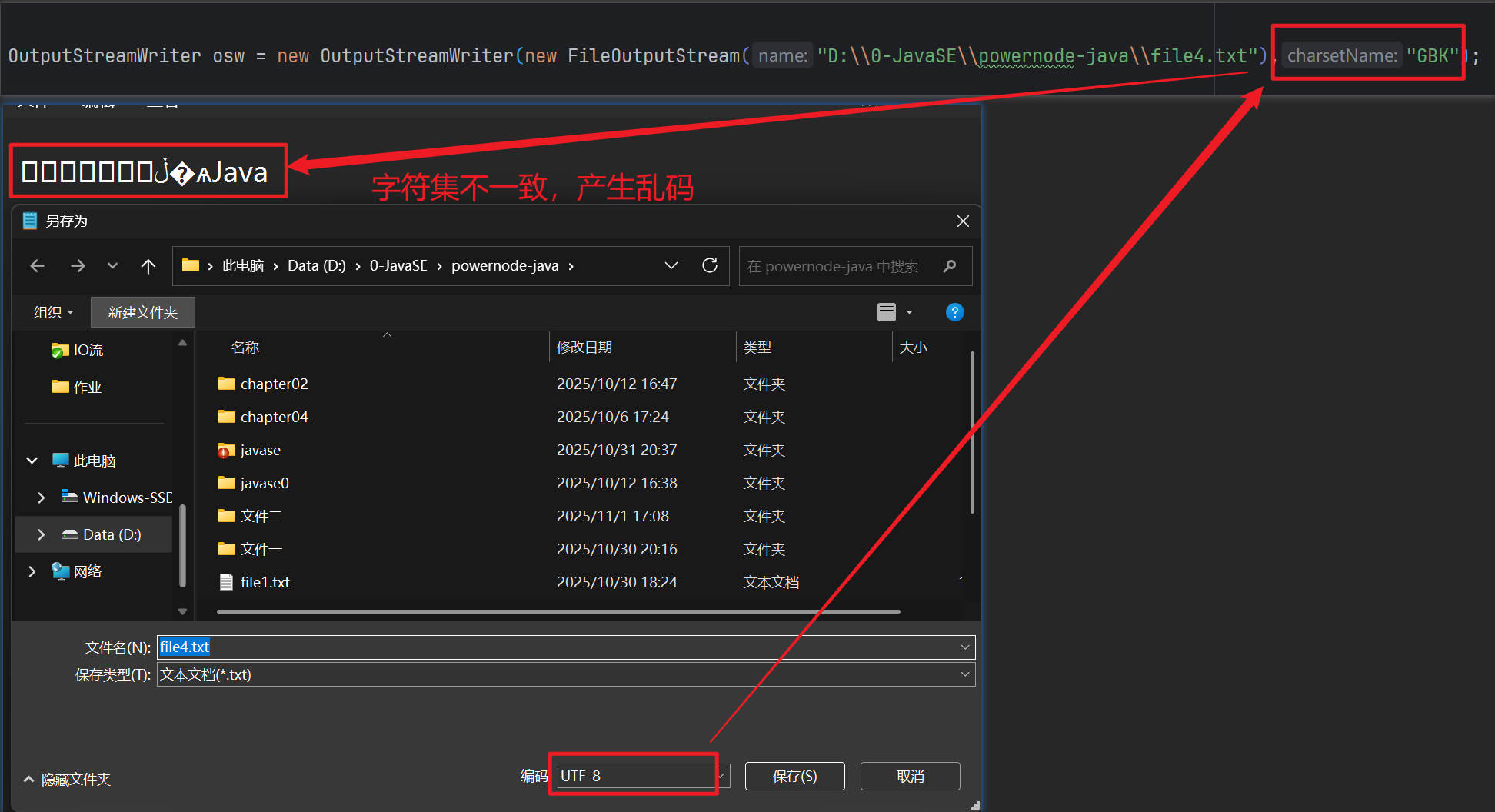The height and width of the screenshot is (812, 1495).
Task: Select 0-JavaSE in the breadcrumb path
Action: (x=398, y=265)
